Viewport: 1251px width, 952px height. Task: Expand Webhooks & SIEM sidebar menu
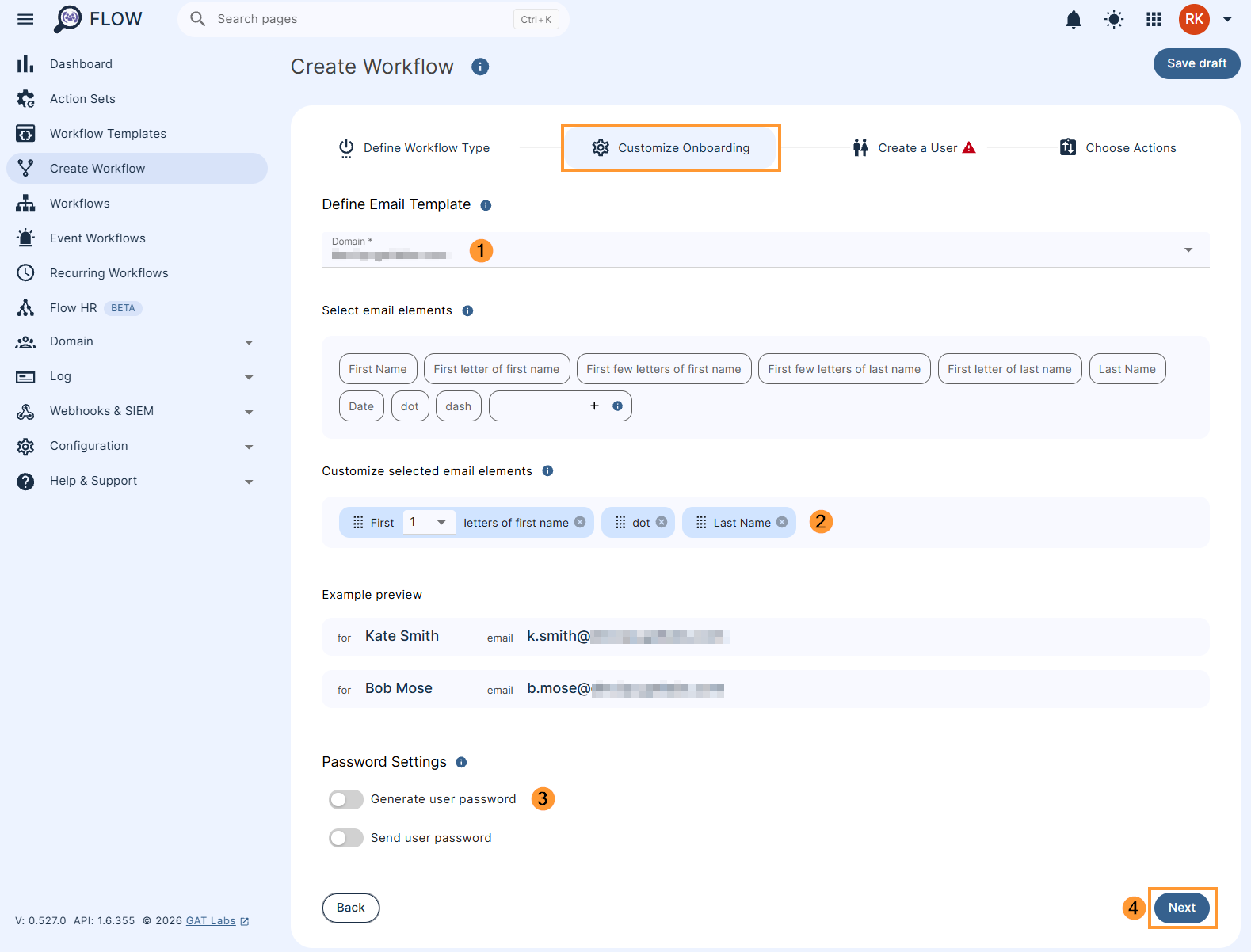[249, 412]
